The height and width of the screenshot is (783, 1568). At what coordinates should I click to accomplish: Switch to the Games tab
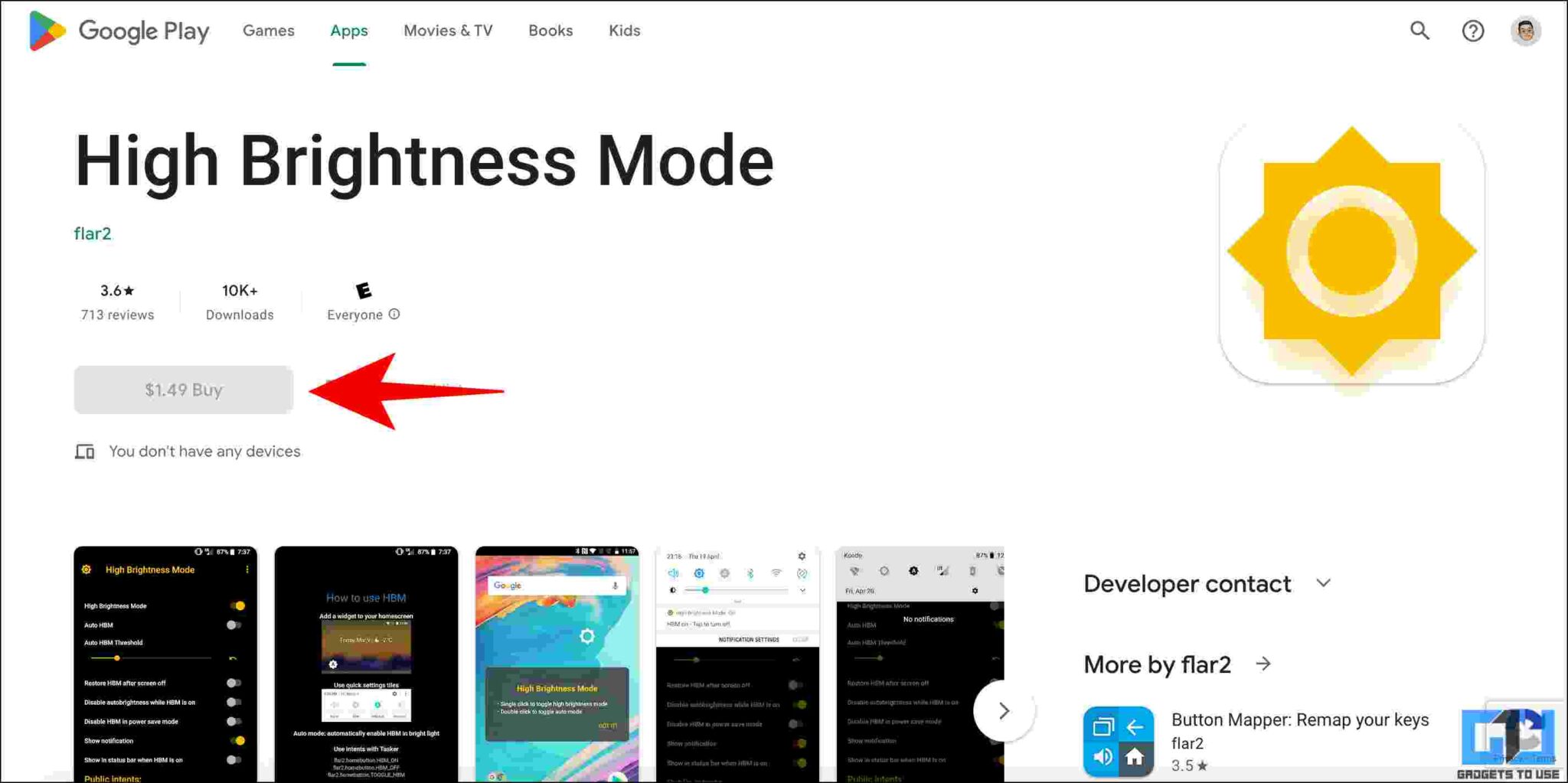268,31
